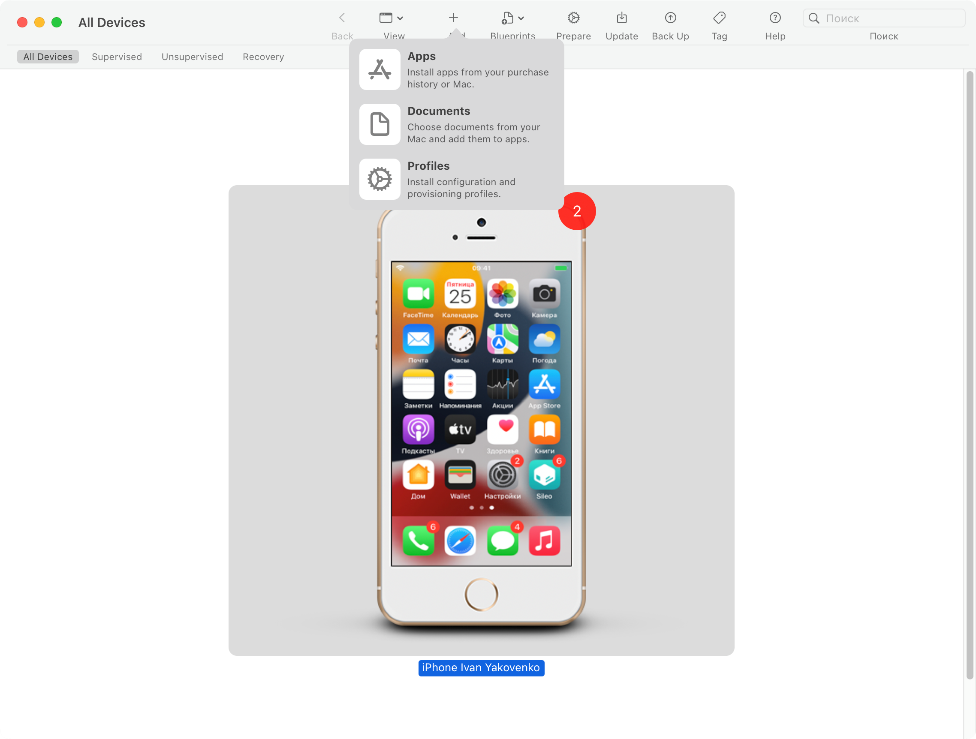Image resolution: width=976 pixels, height=739 pixels.
Task: Open the View toolbar dropdown
Action: (x=391, y=18)
